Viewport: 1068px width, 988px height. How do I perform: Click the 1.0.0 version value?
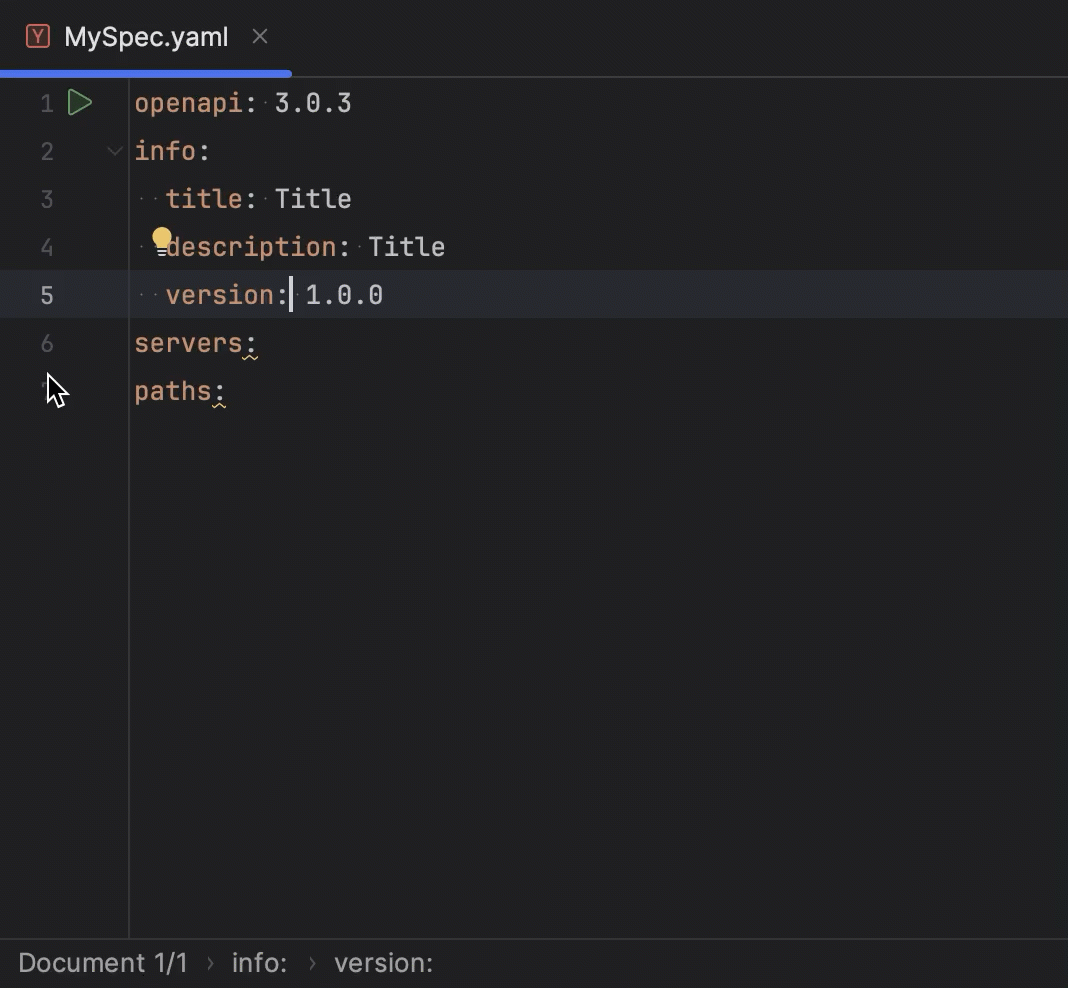coord(343,295)
